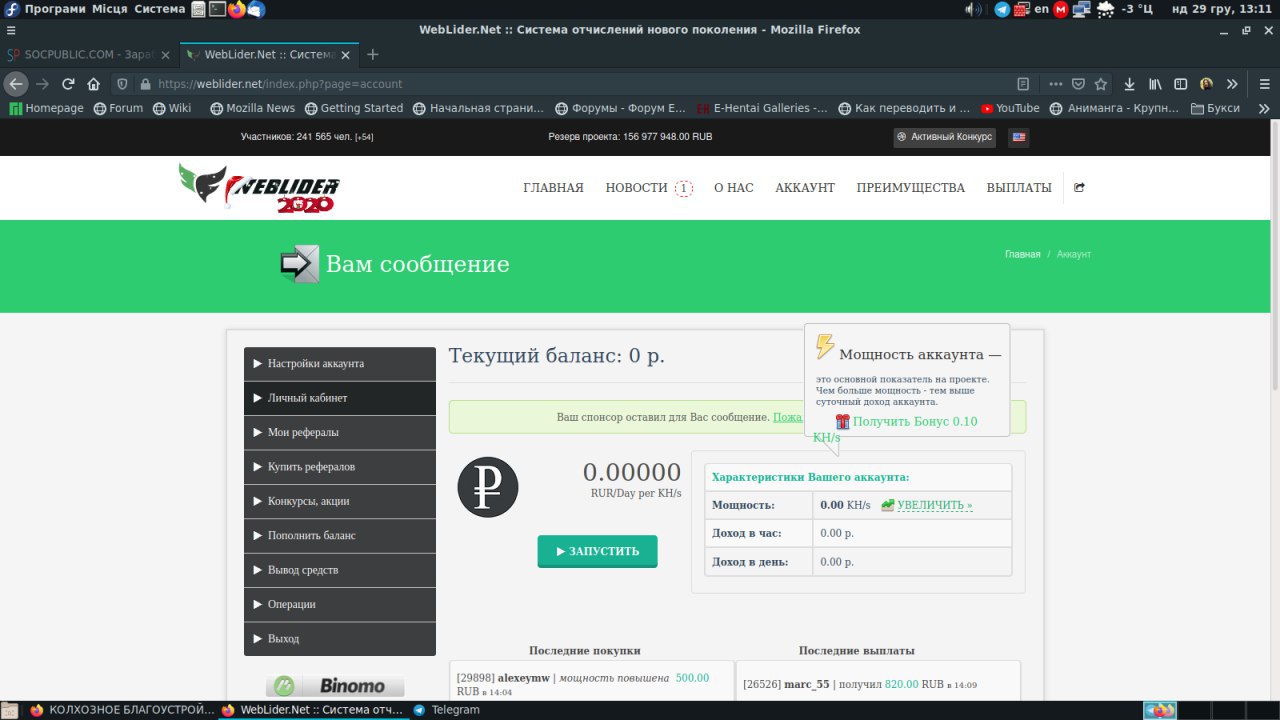
Task: Click the Активный Конкурс button
Action: coord(944,137)
